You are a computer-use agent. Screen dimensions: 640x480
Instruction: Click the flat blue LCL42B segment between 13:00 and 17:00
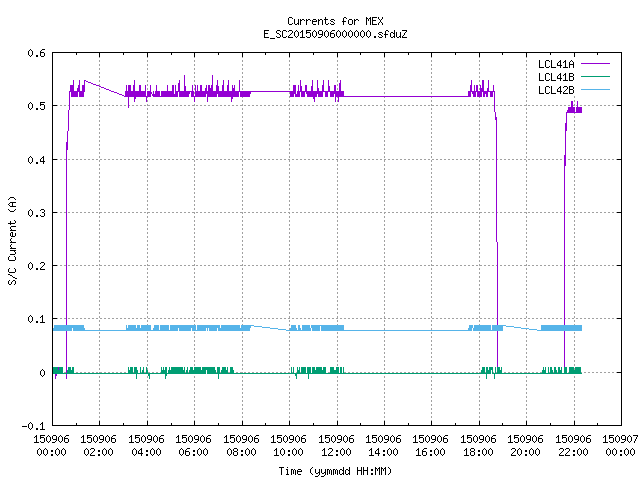click(x=408, y=330)
